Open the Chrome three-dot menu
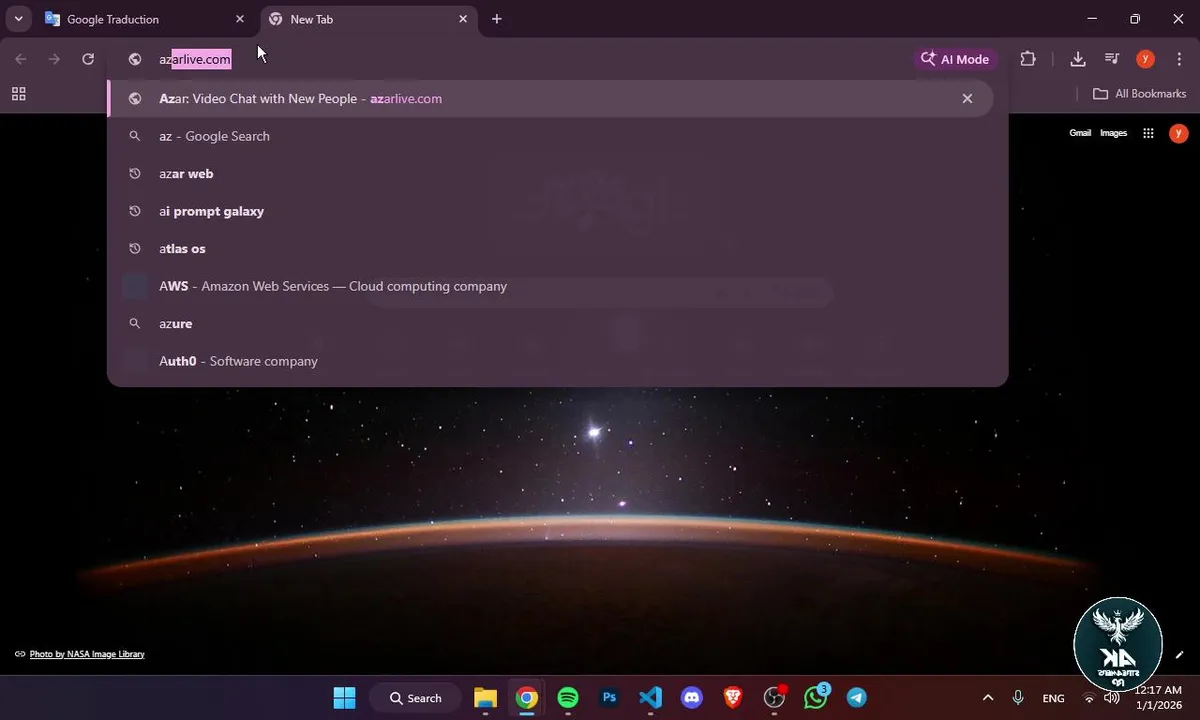 coord(1178,59)
